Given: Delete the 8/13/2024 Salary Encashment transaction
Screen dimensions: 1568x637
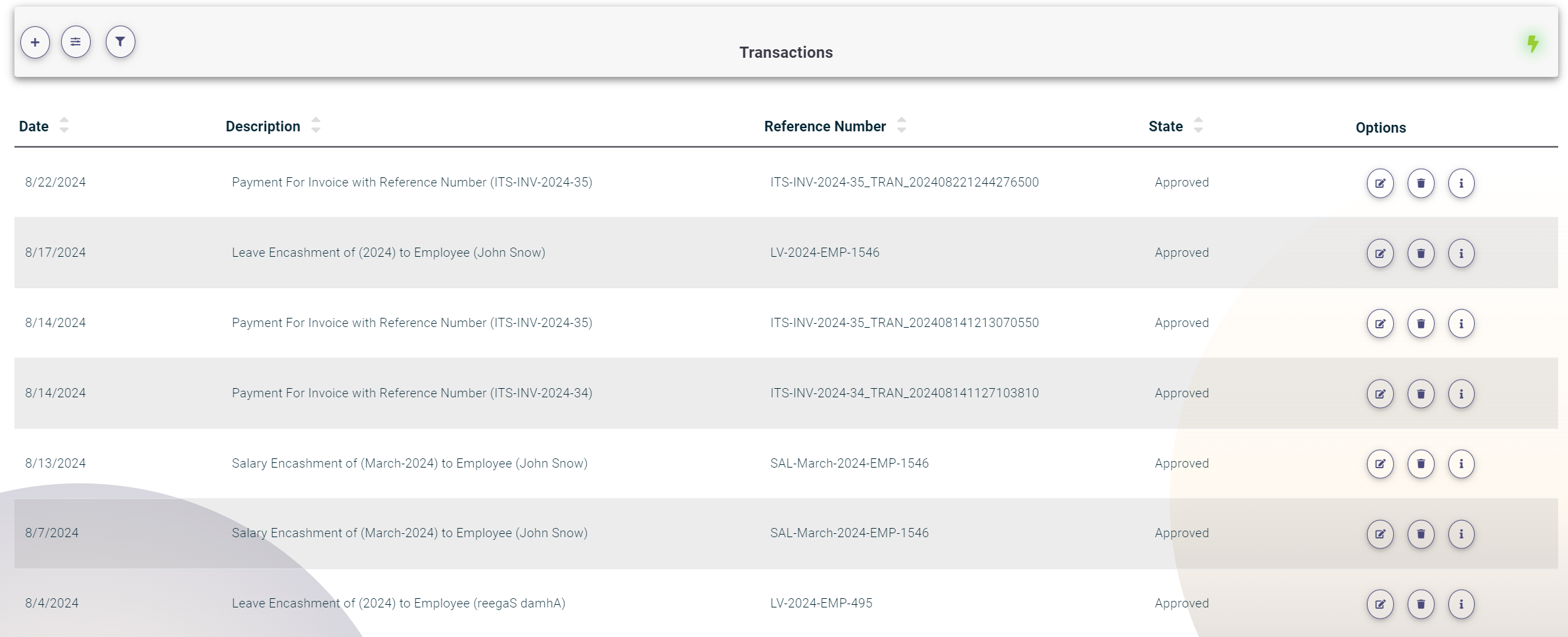Looking at the screenshot, I should [x=1421, y=464].
